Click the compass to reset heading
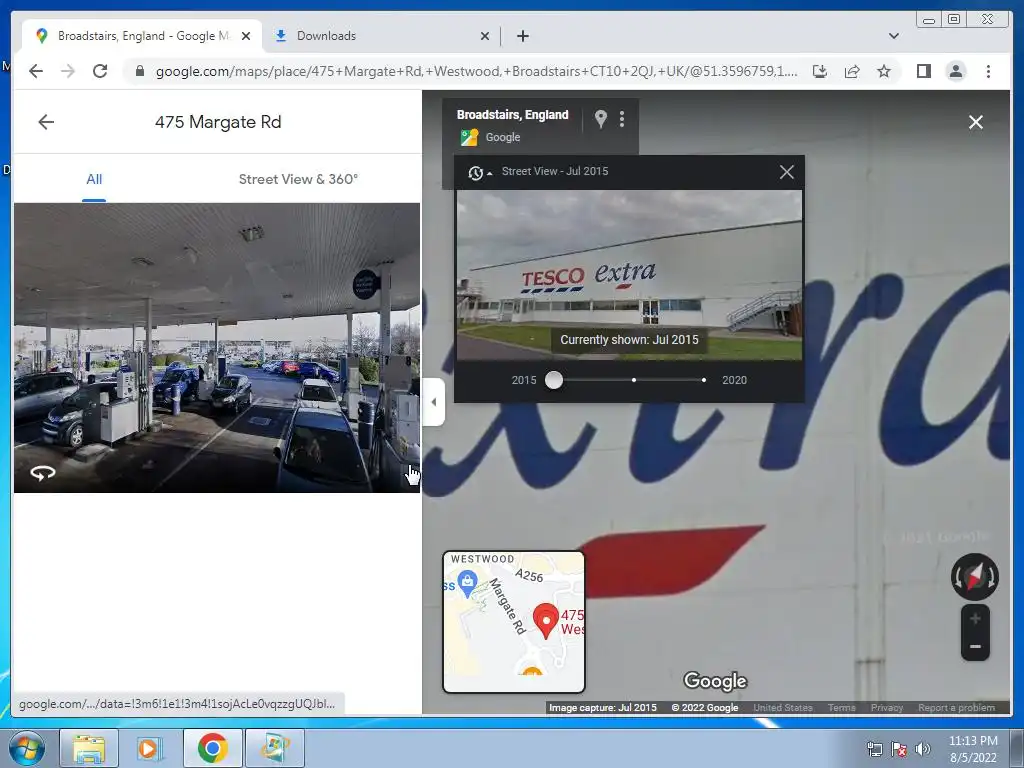 click(x=974, y=577)
